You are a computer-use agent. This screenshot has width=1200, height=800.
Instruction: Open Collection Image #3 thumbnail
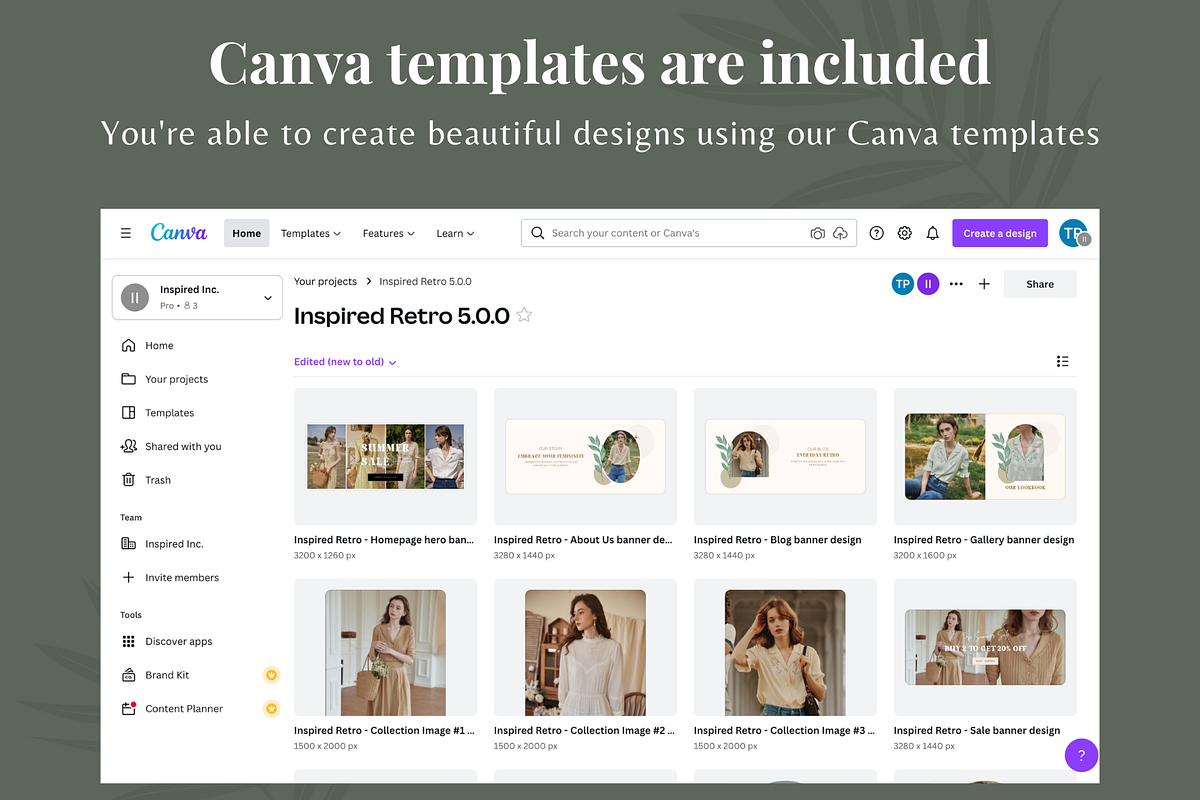point(785,647)
